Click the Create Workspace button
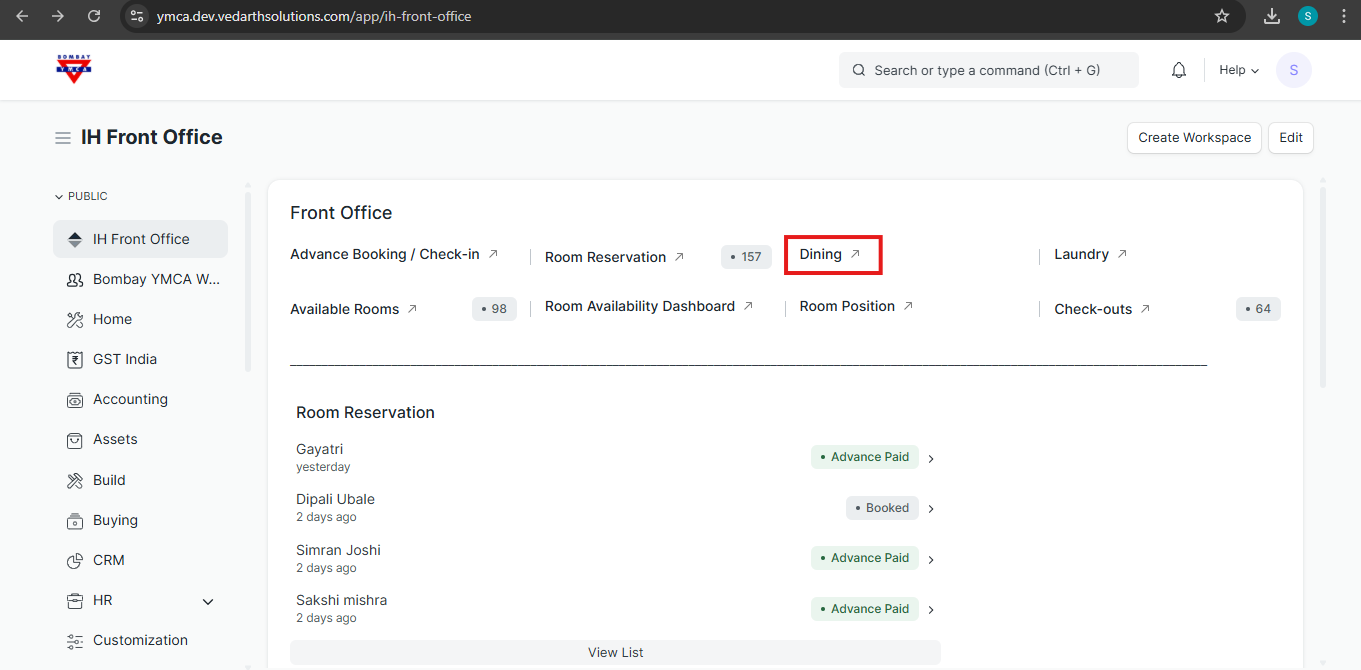This screenshot has height=670, width=1361. [x=1194, y=138]
